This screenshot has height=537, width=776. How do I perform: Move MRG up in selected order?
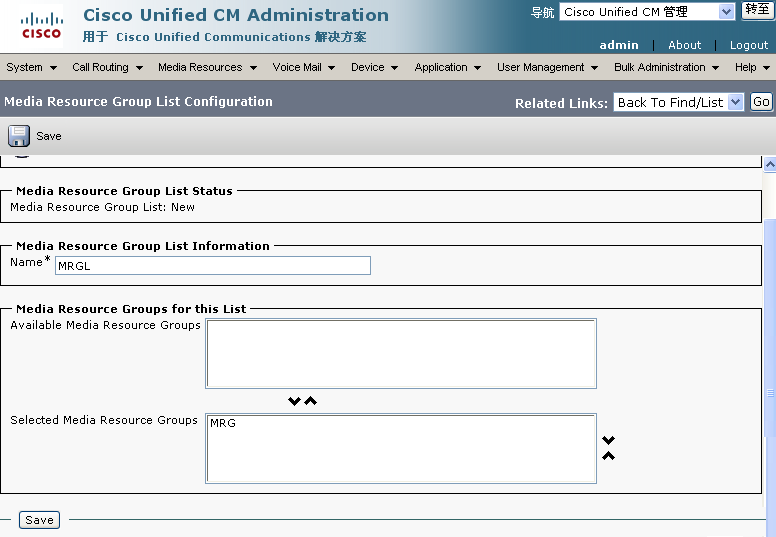point(608,456)
